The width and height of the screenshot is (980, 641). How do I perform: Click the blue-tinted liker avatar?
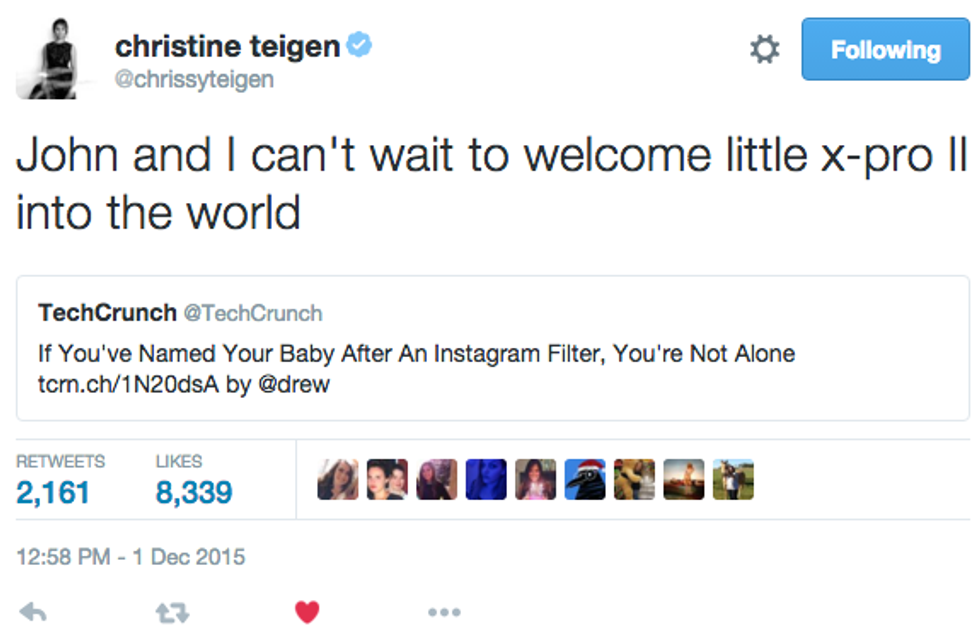point(486,480)
